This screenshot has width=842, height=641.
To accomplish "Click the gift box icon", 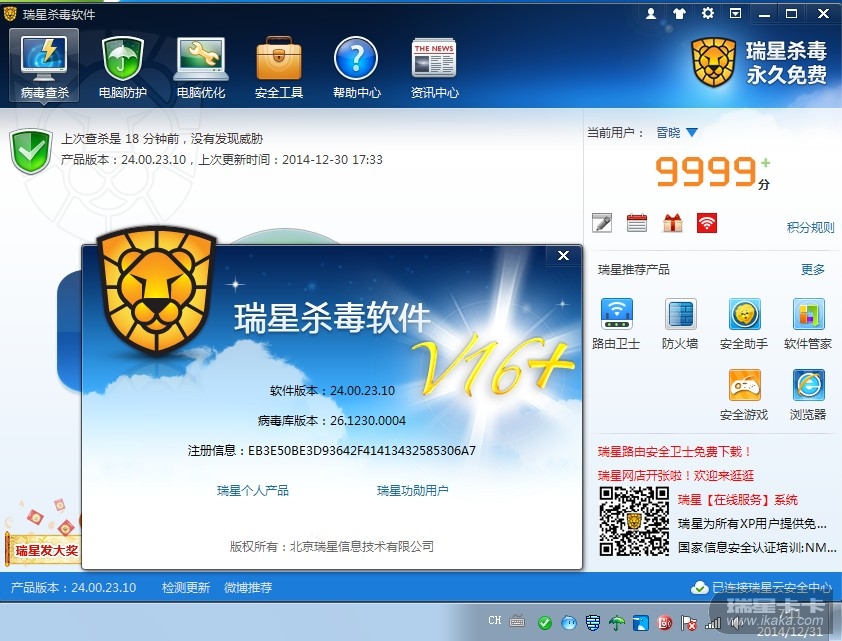I will pyautogui.click(x=672, y=222).
